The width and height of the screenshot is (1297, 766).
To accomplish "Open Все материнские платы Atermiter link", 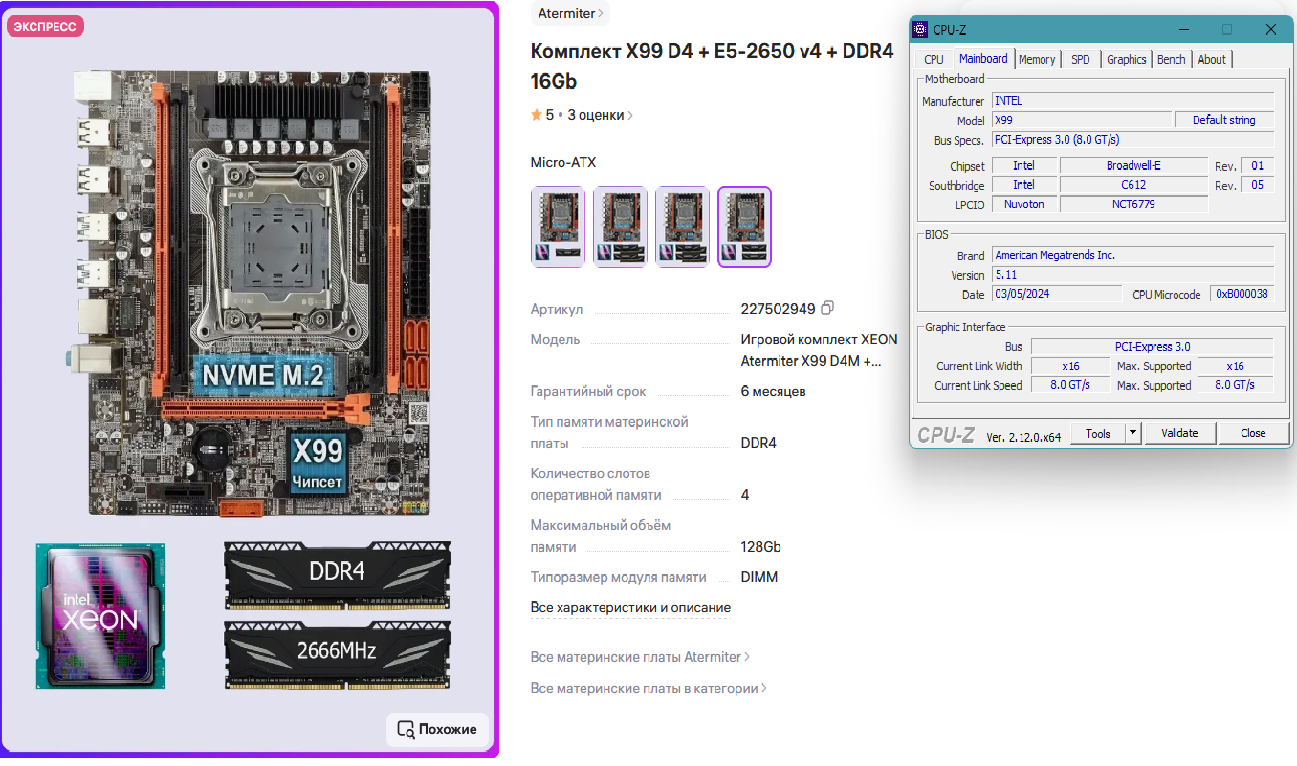I will (640, 657).
